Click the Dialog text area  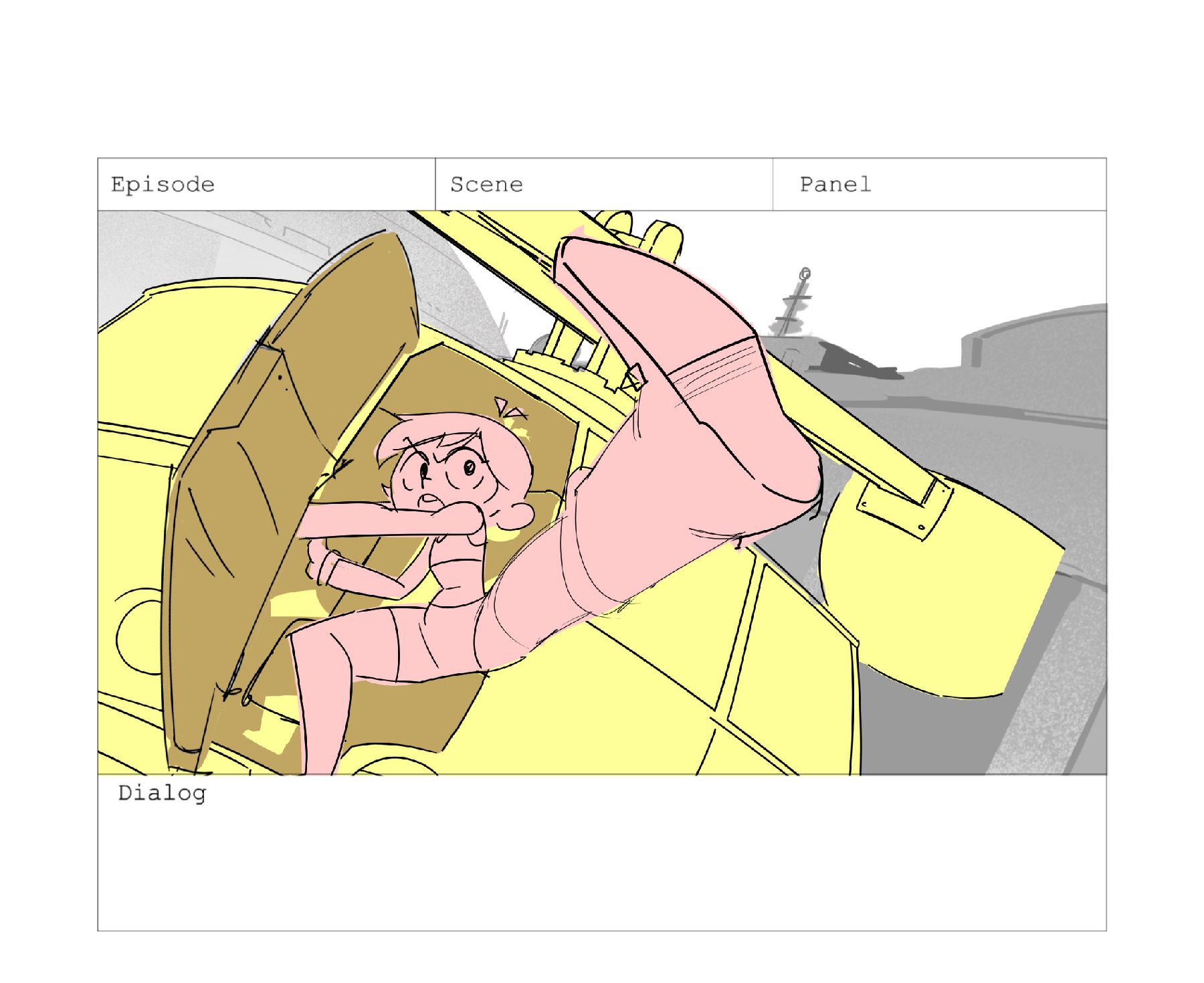click(602, 853)
